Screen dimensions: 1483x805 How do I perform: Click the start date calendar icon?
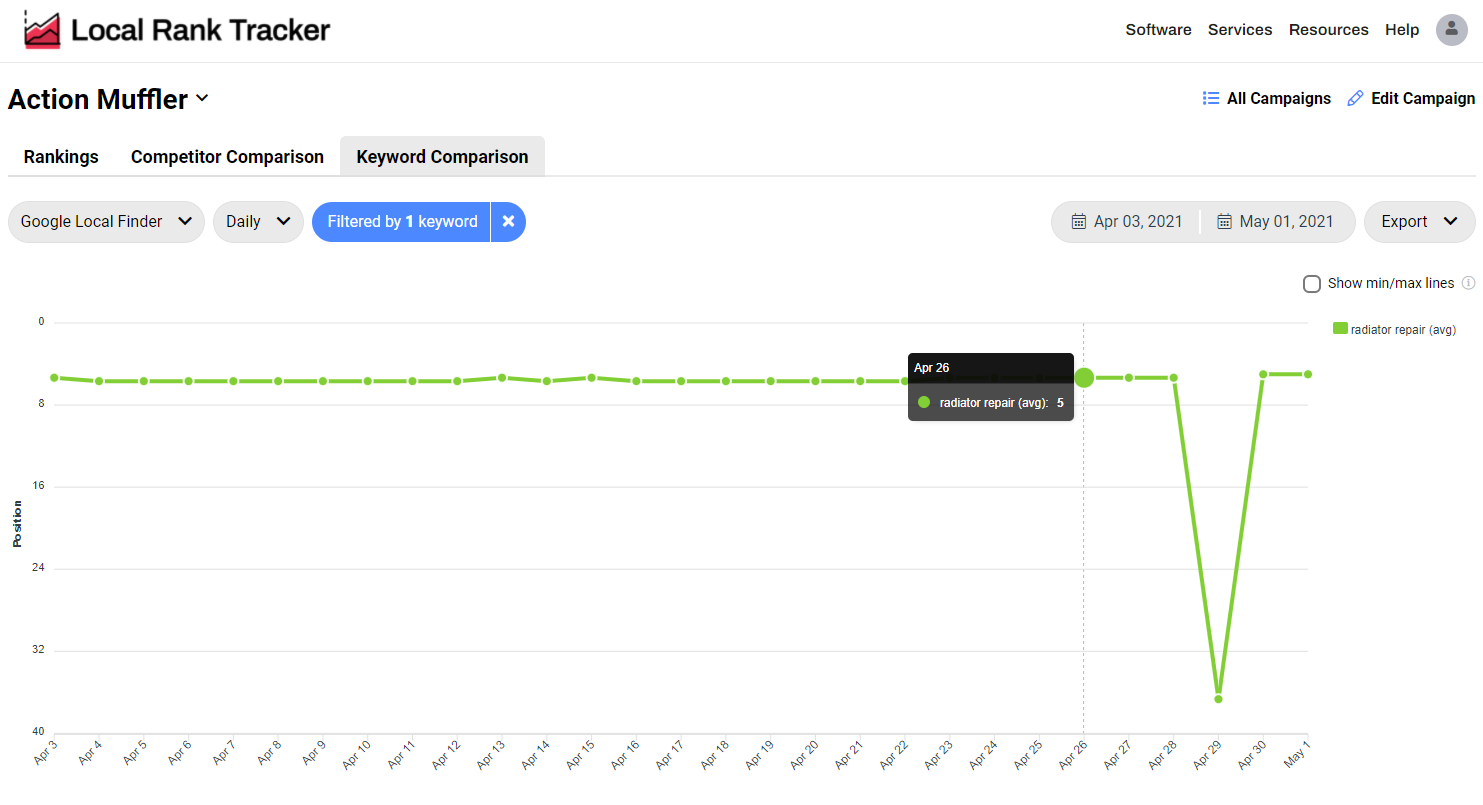(1079, 222)
